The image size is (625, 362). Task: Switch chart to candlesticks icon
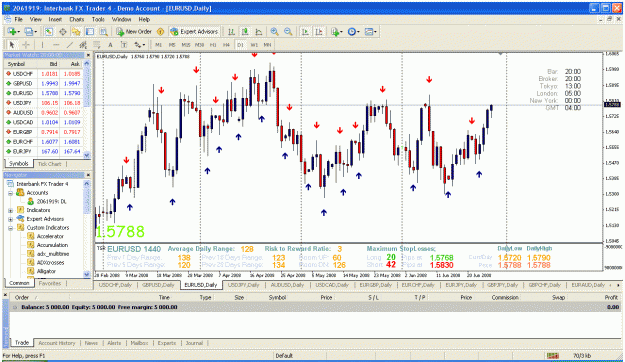coord(245,31)
